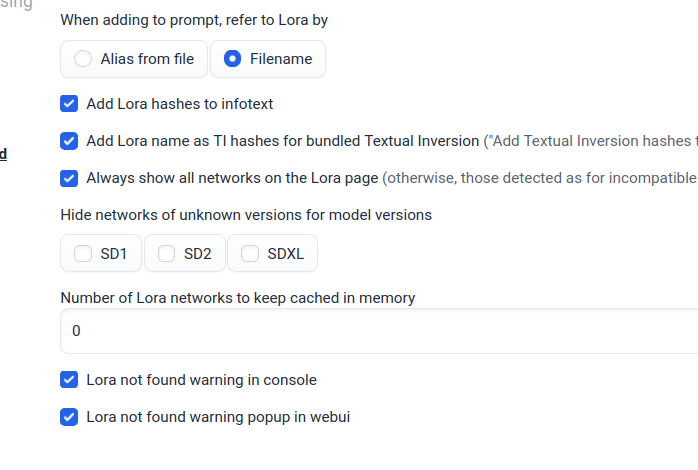Click the SD1 label button
Screen dimensions: 698x470
pos(114,254)
